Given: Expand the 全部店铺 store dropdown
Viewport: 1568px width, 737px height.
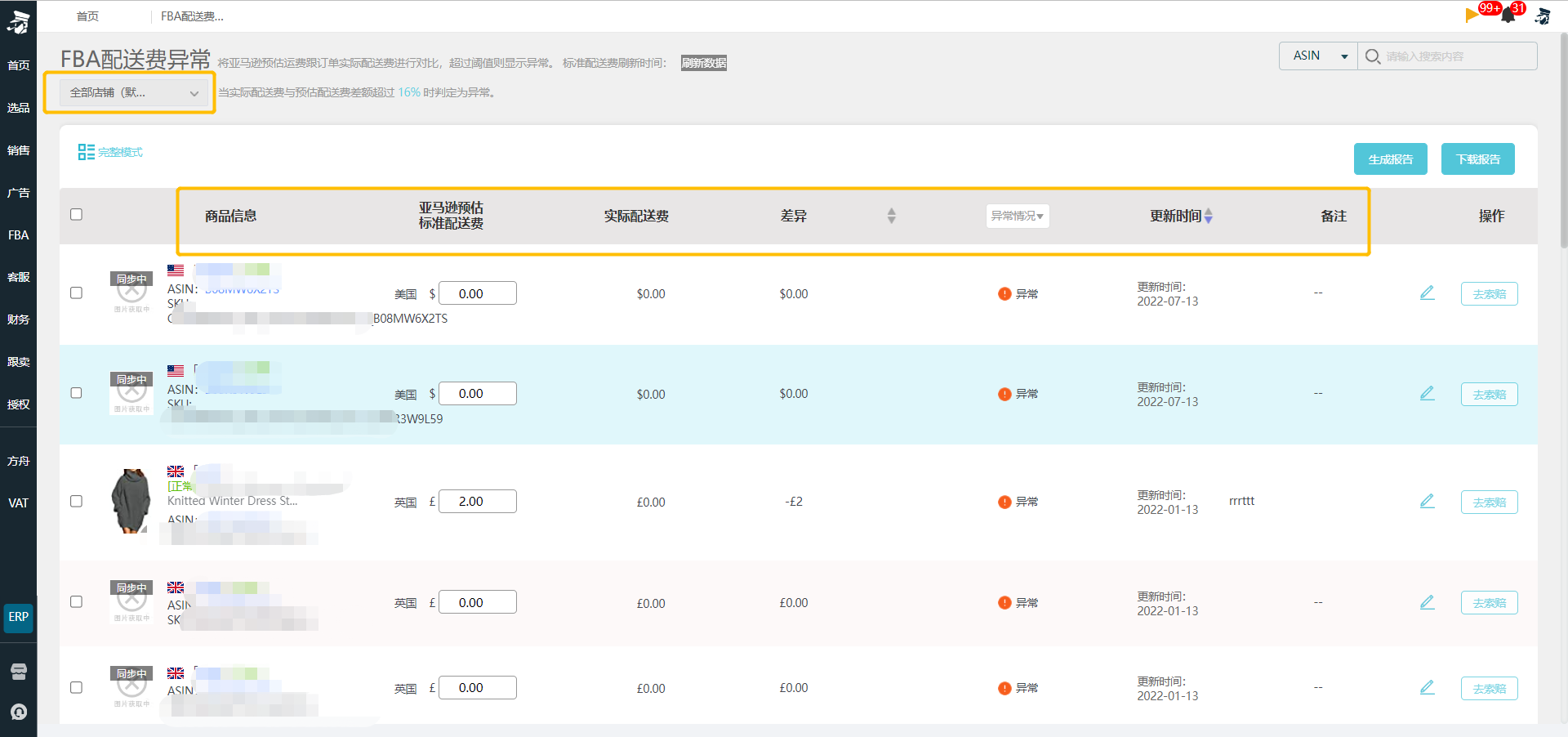Looking at the screenshot, I should (133, 92).
